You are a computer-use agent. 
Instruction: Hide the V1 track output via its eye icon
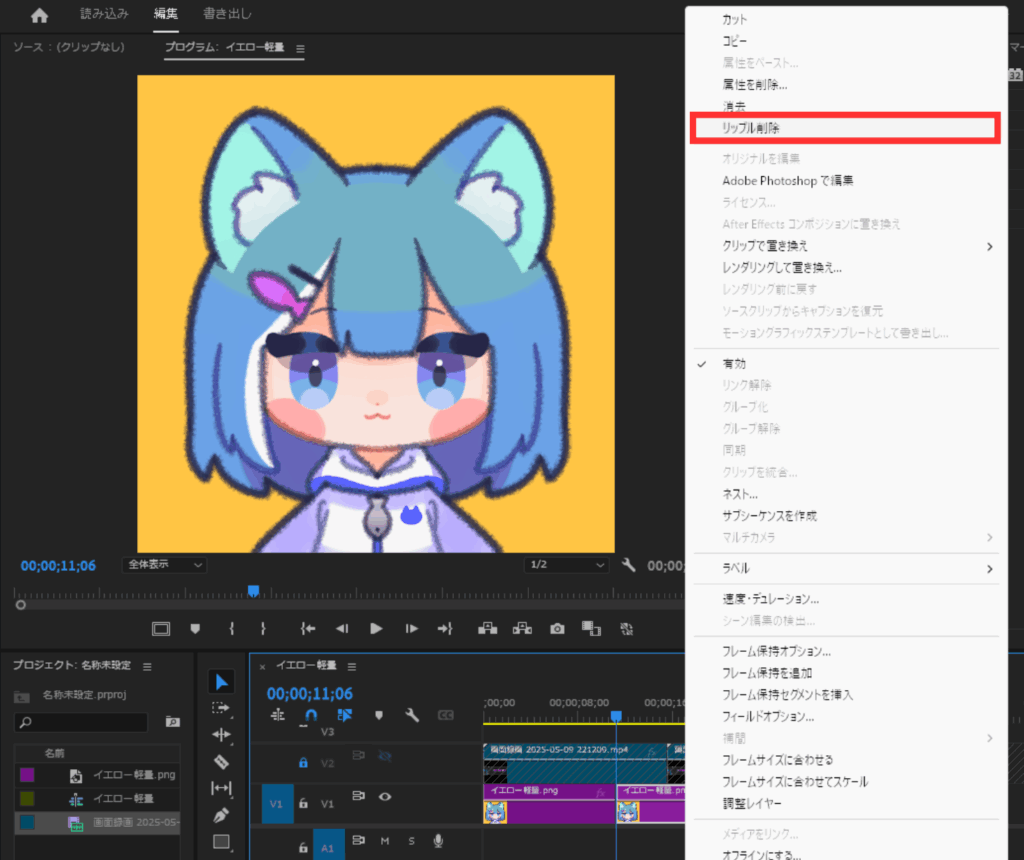[x=386, y=797]
